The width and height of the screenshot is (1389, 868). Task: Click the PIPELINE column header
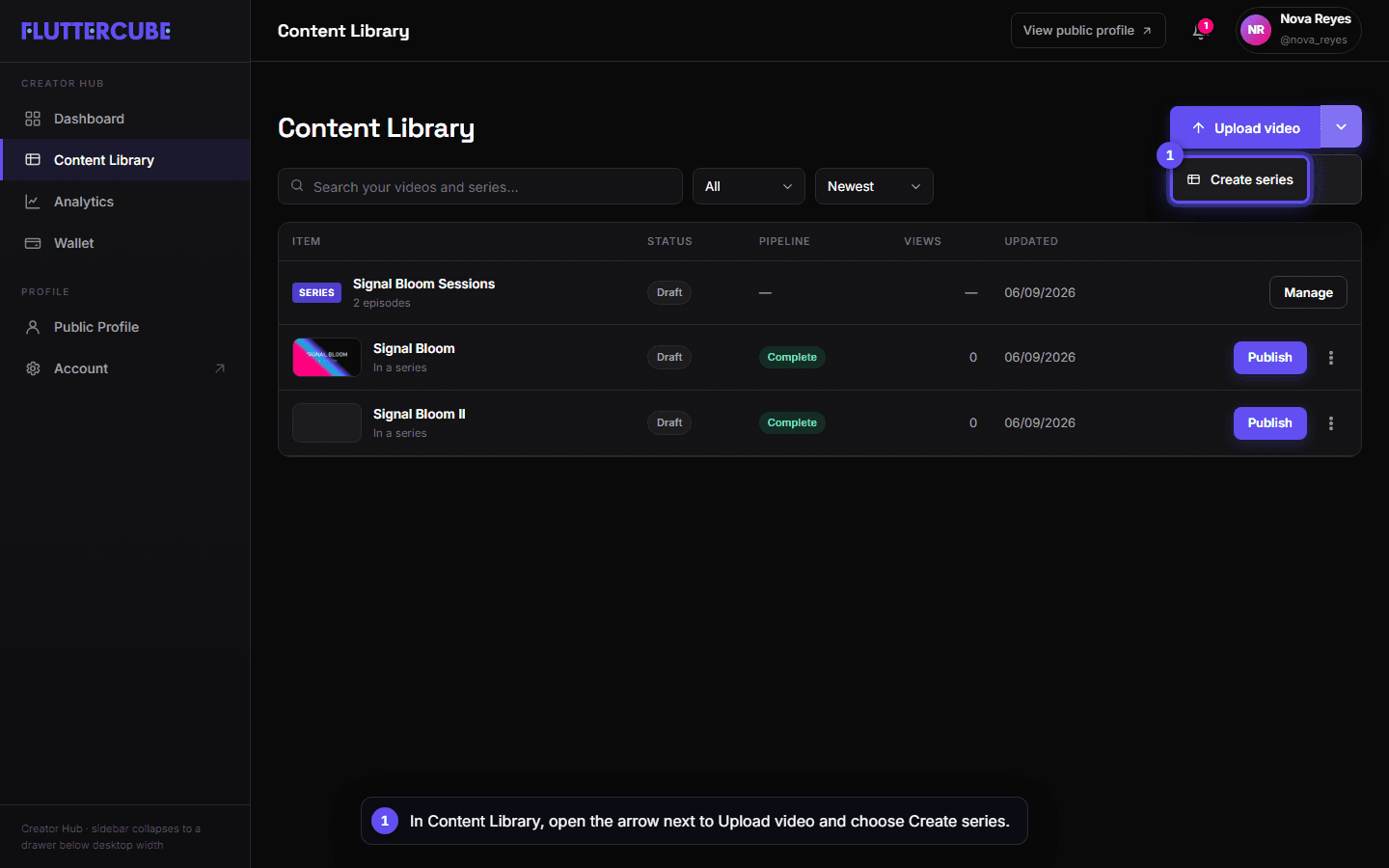pos(784,241)
